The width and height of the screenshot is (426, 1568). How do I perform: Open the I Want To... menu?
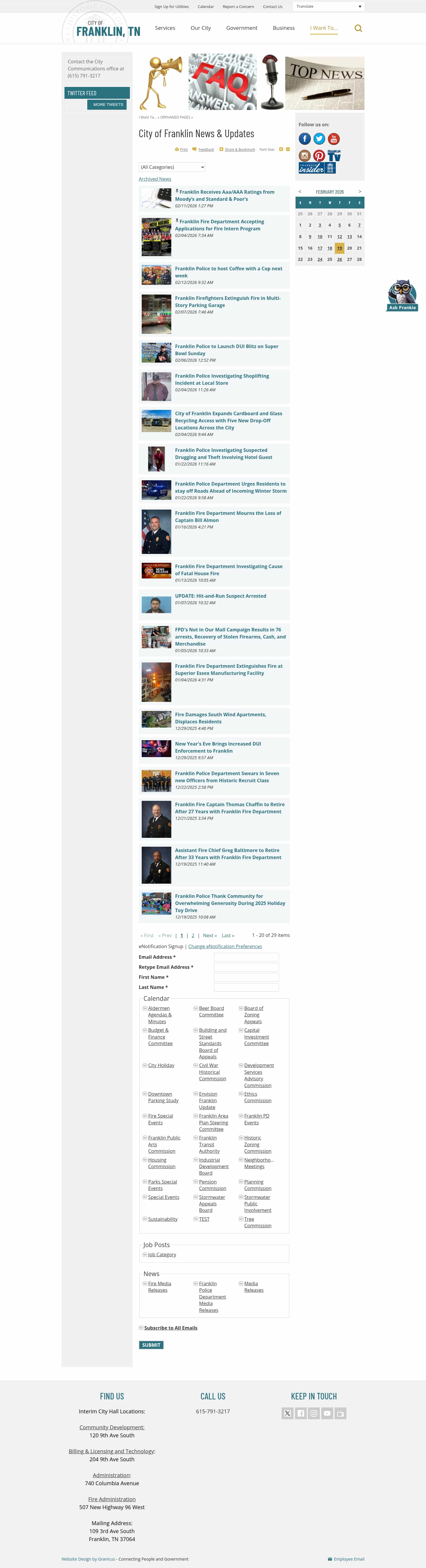point(324,28)
